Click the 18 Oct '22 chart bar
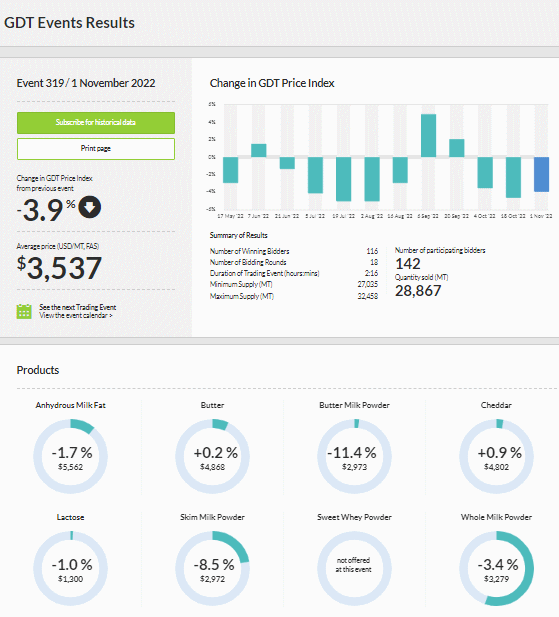559x617 pixels. [513, 177]
